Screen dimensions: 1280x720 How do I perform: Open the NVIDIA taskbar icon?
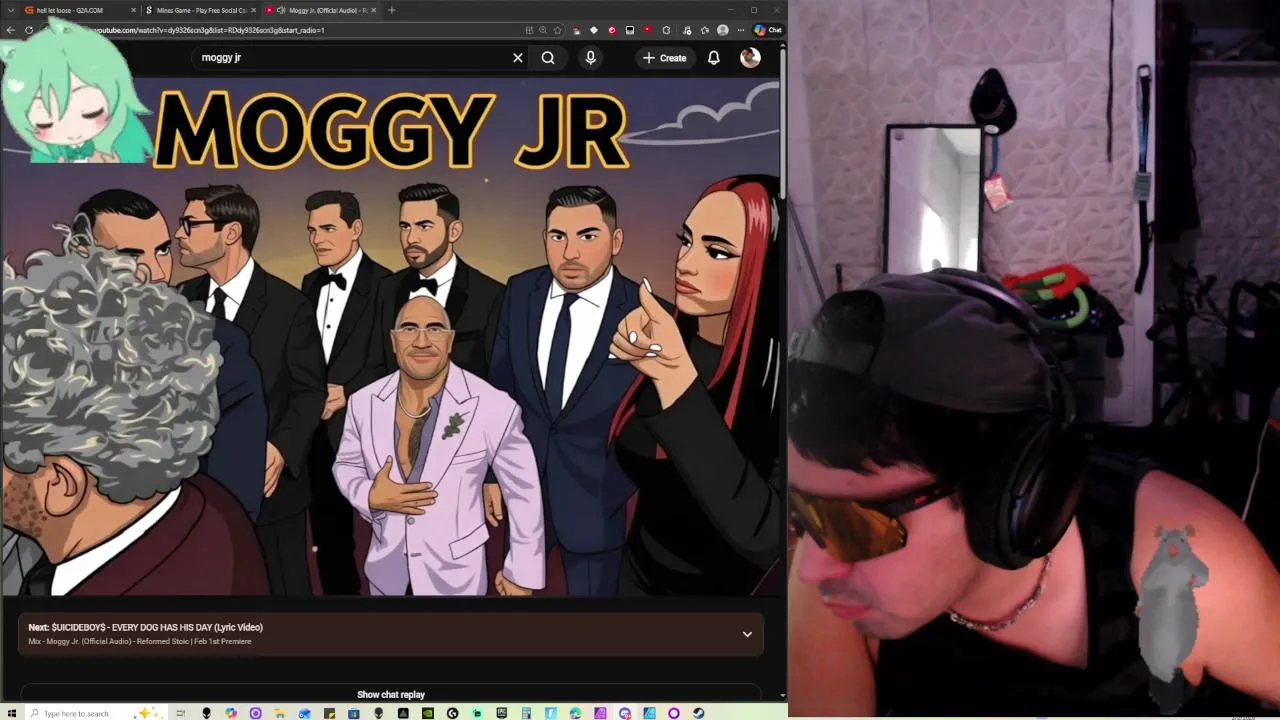(x=428, y=713)
